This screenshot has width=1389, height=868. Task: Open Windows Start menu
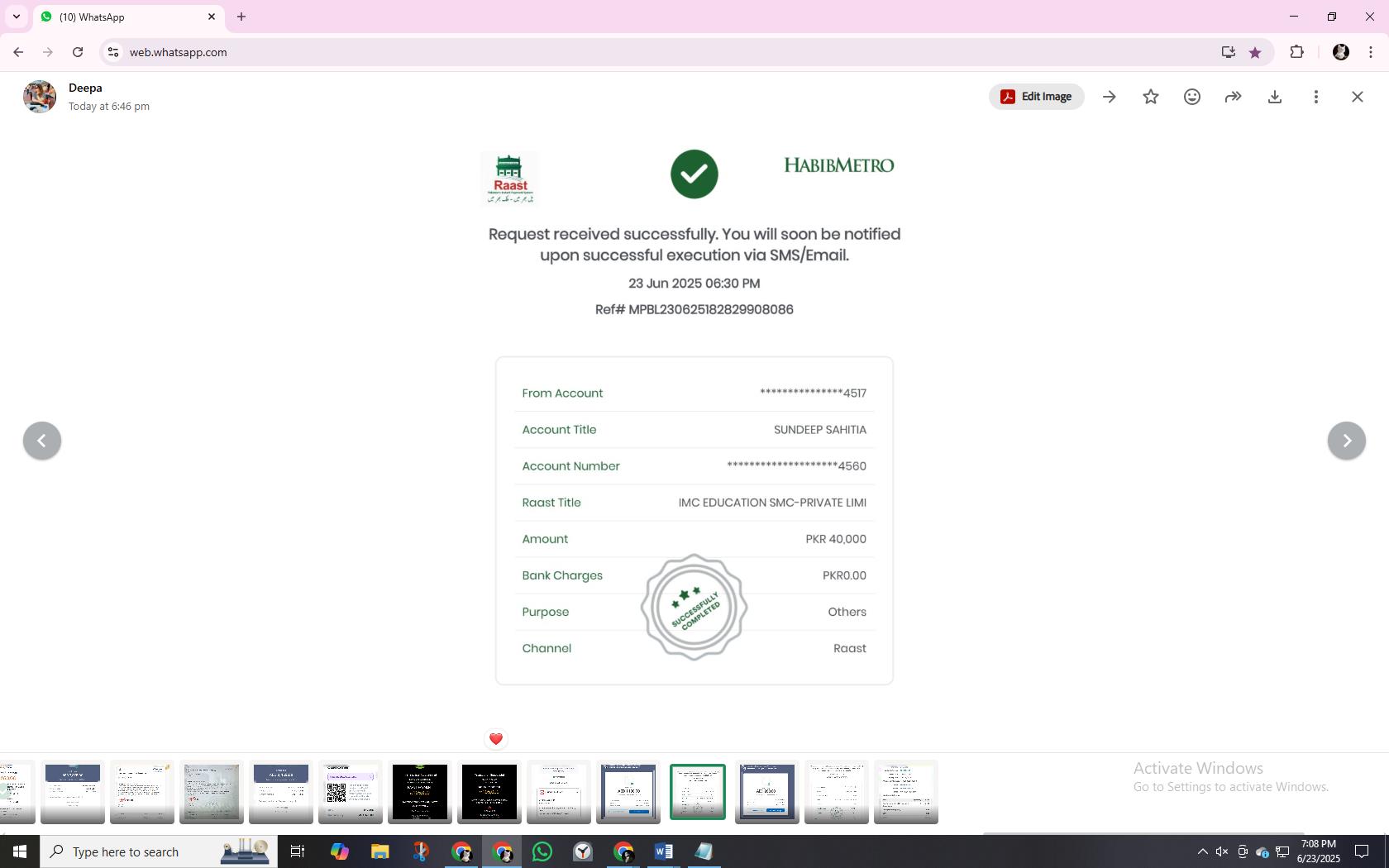(x=20, y=851)
